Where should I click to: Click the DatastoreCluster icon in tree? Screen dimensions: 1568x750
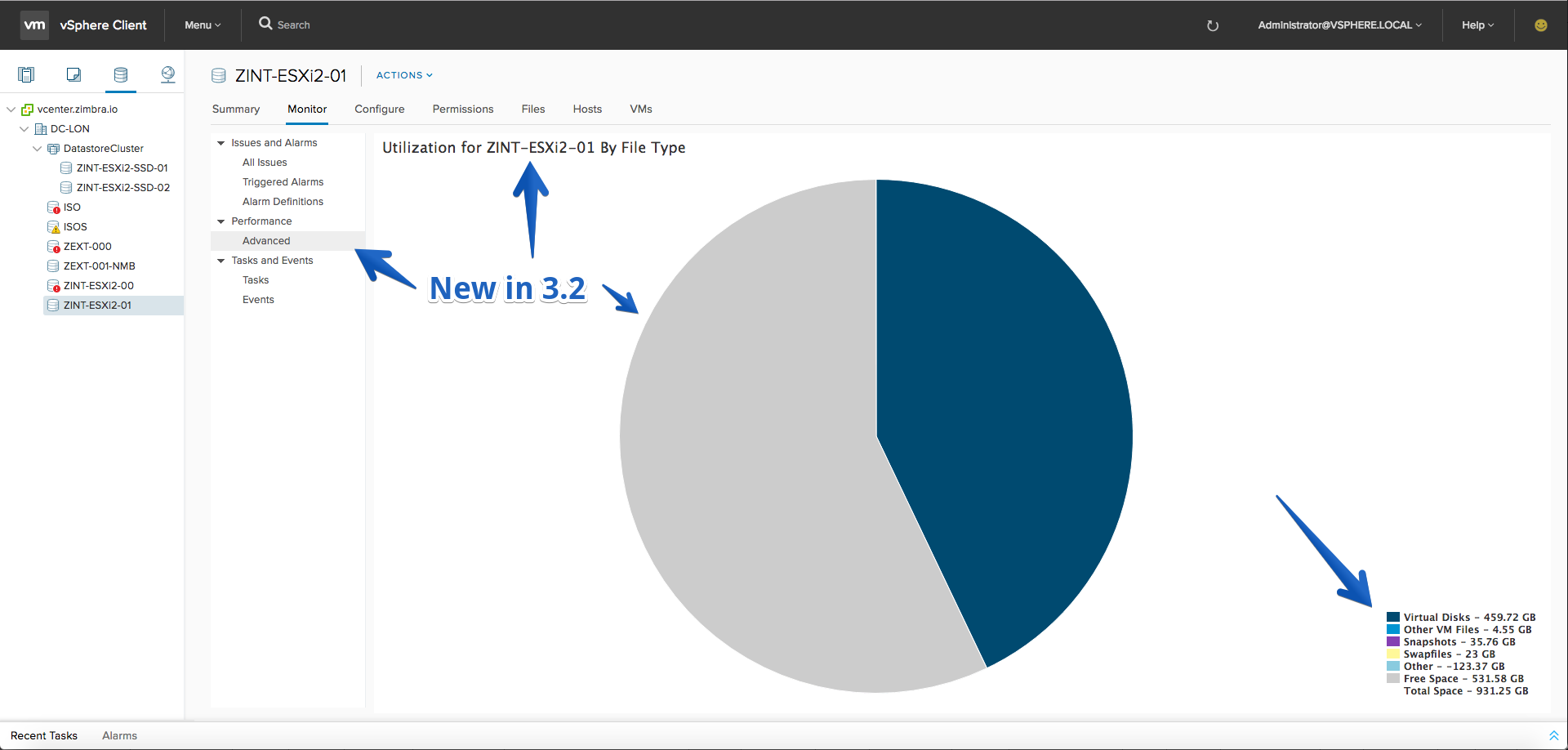coord(54,148)
